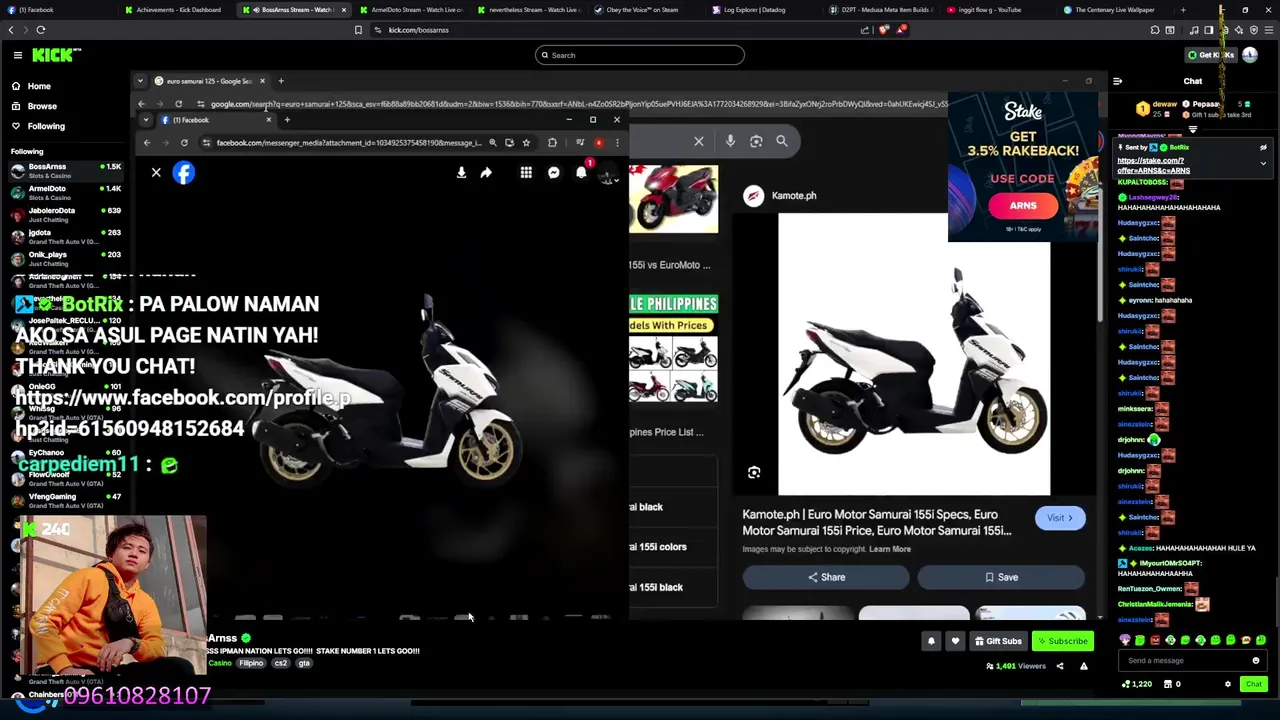Select ArmelDoto channel in the sidebar

click(65, 192)
